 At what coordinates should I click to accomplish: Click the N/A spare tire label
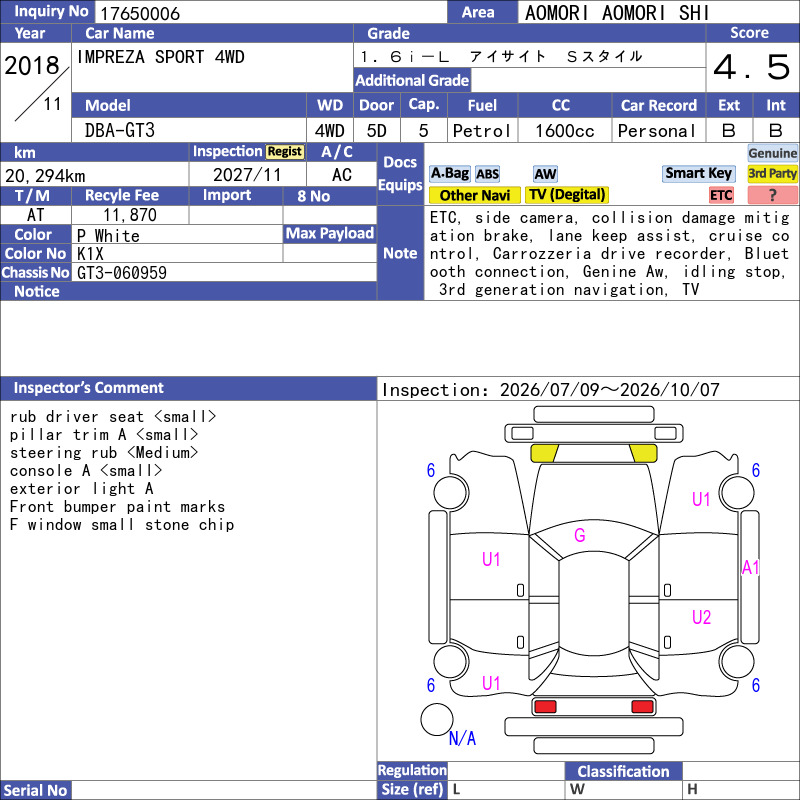pos(462,738)
